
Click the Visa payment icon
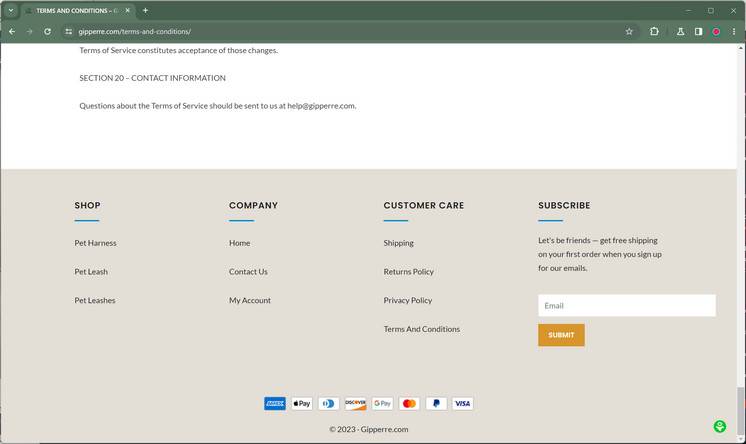(462, 404)
